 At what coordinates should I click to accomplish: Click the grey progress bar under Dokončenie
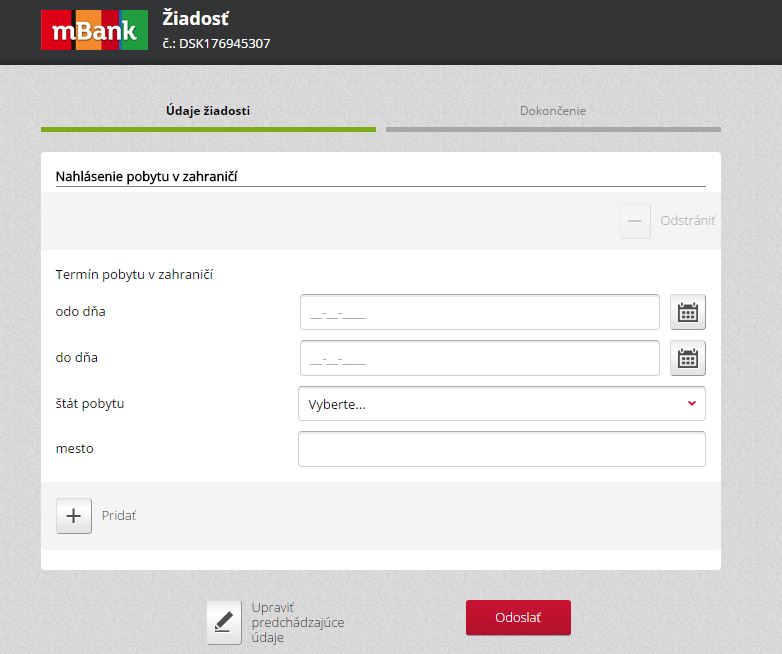click(553, 130)
